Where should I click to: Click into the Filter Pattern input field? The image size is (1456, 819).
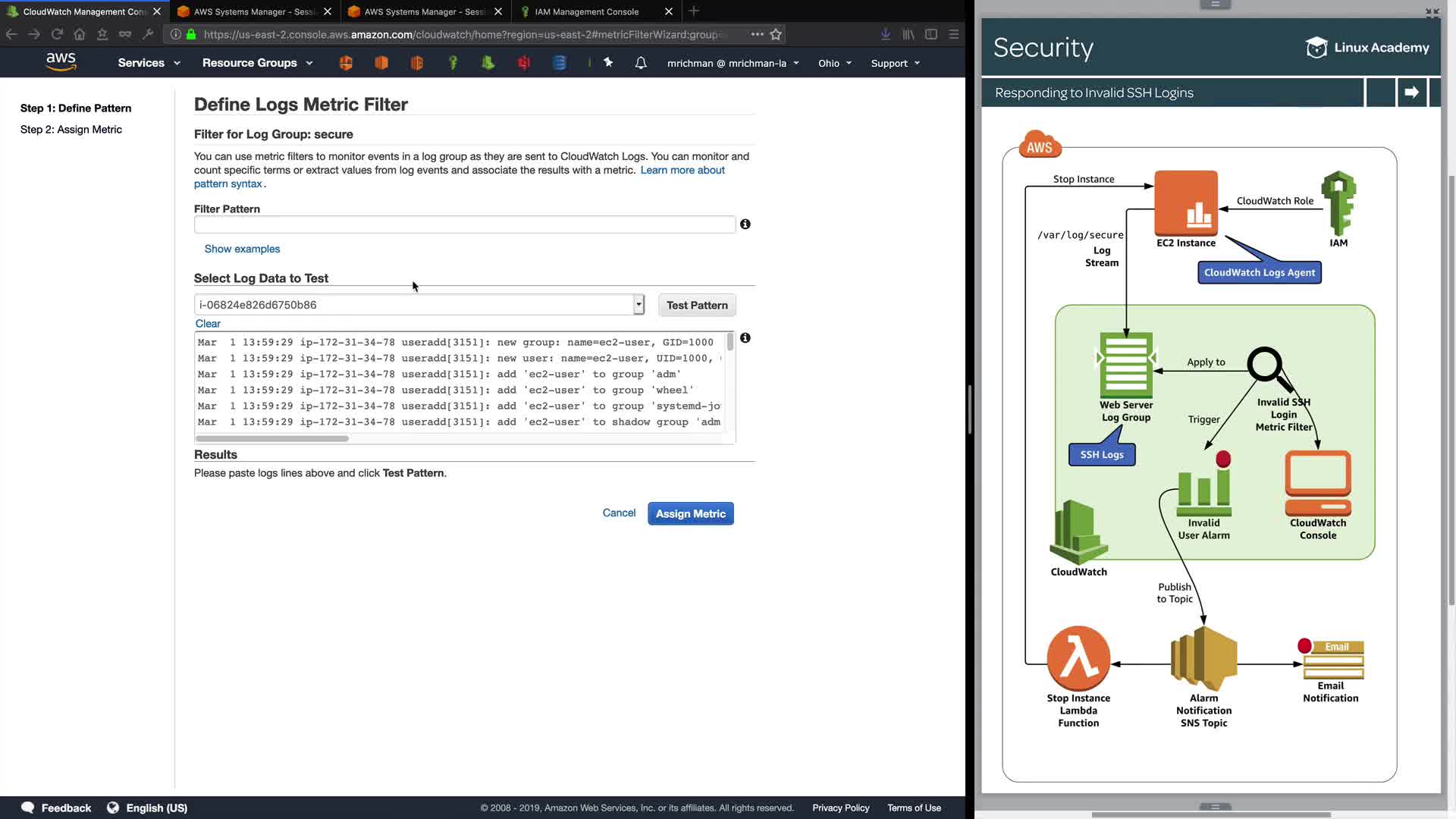[x=464, y=224]
